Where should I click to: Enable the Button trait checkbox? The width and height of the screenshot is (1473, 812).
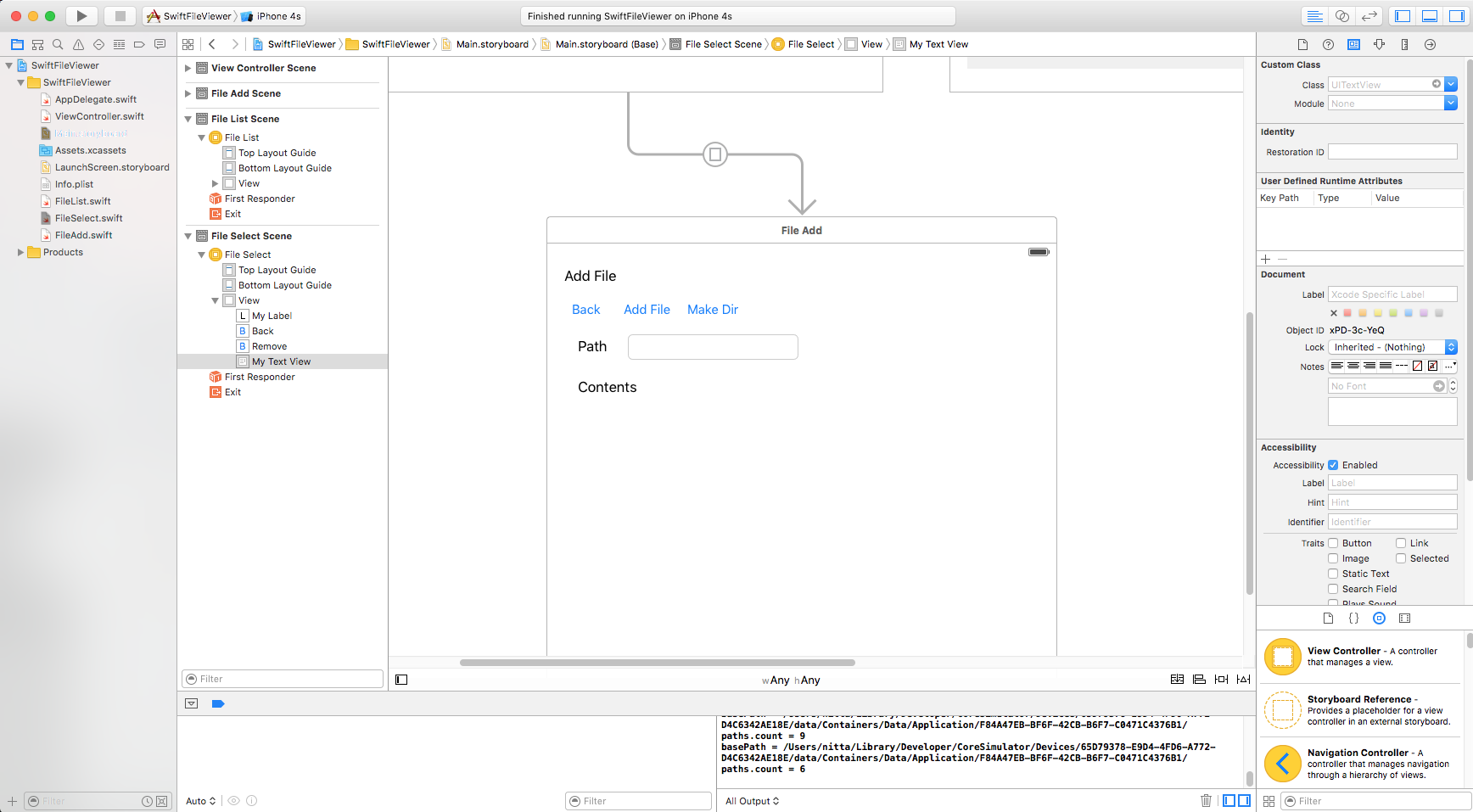coord(1333,543)
